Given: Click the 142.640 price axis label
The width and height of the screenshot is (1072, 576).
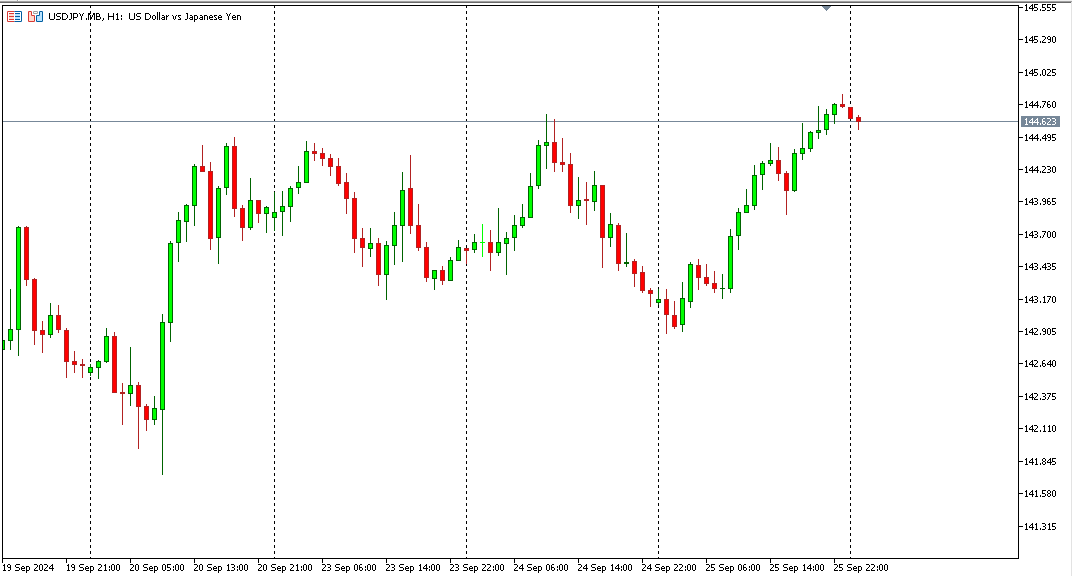Looking at the screenshot, I should tap(1040, 364).
